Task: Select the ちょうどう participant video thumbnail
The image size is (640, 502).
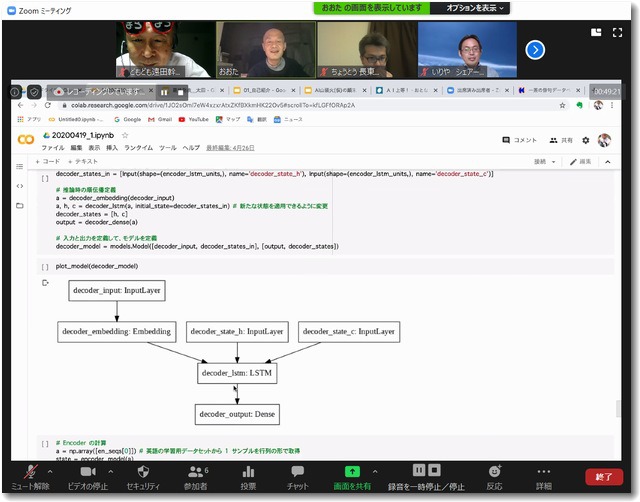Action: point(367,50)
